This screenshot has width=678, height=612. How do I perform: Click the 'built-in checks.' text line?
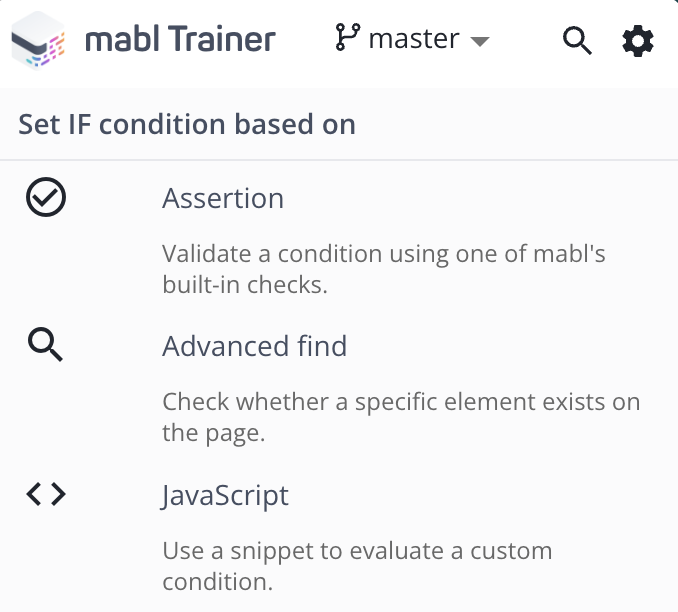click(245, 285)
